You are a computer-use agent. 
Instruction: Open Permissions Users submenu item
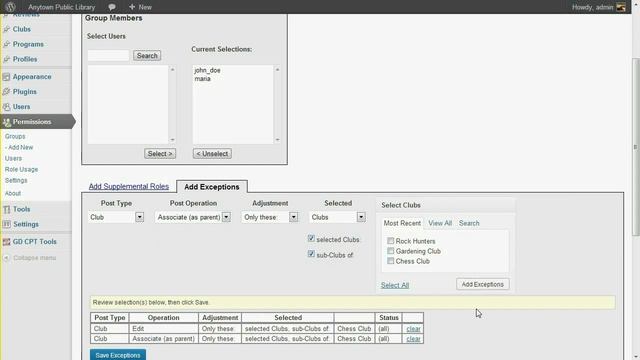coord(13,158)
